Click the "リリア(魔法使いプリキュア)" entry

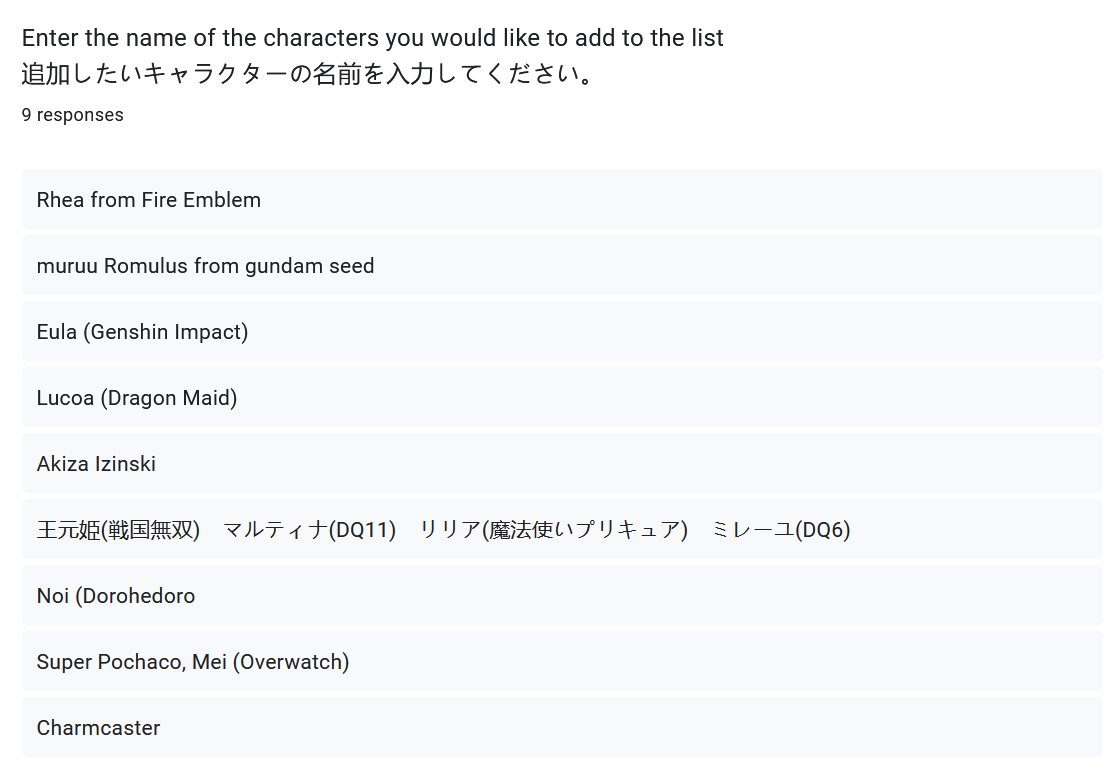pyautogui.click(x=553, y=530)
